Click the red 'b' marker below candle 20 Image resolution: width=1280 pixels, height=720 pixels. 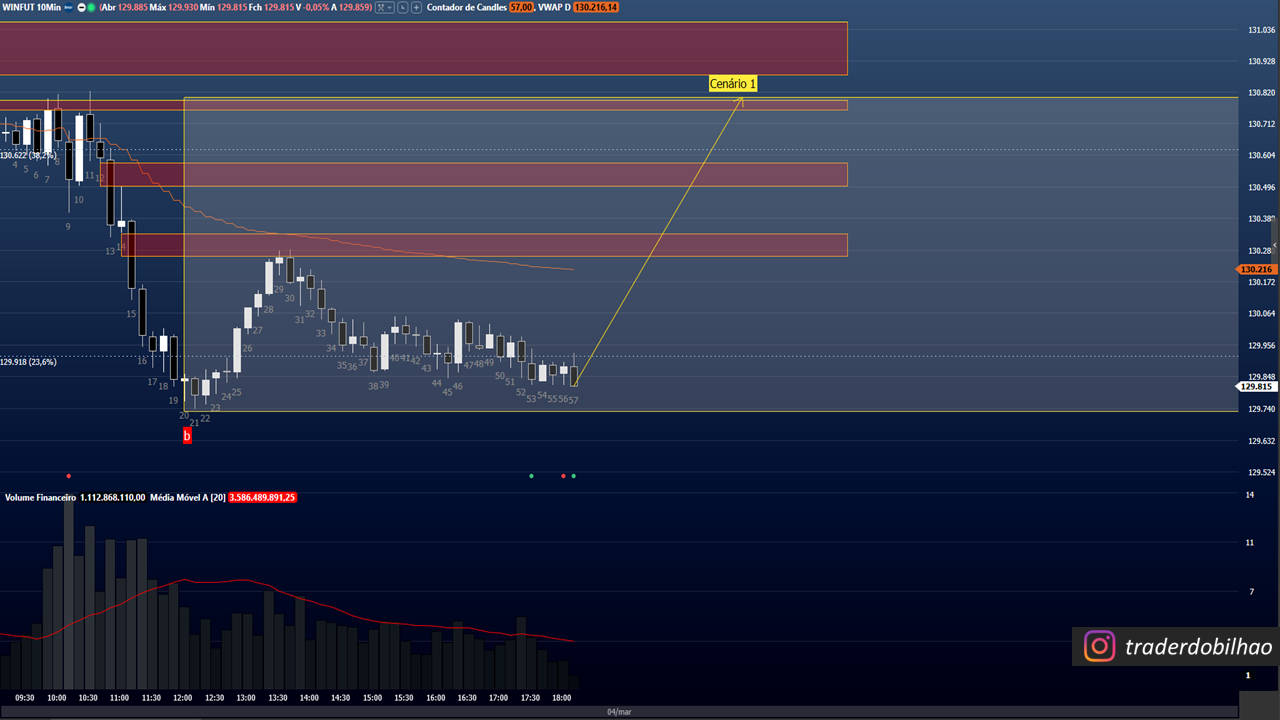[x=186, y=436]
